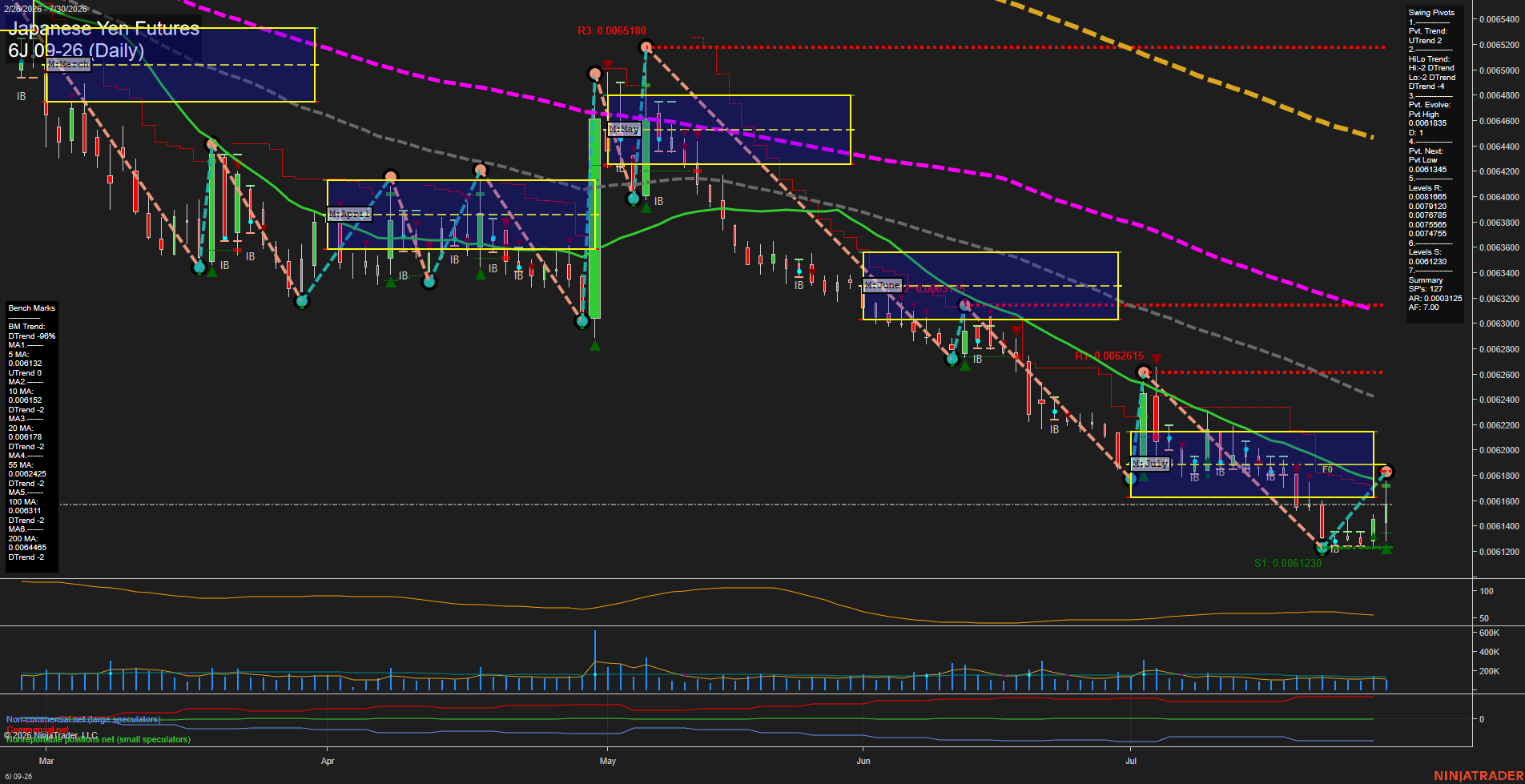The width and height of the screenshot is (1525, 784).
Task: Click the Jul label on time axis
Action: [x=1131, y=761]
